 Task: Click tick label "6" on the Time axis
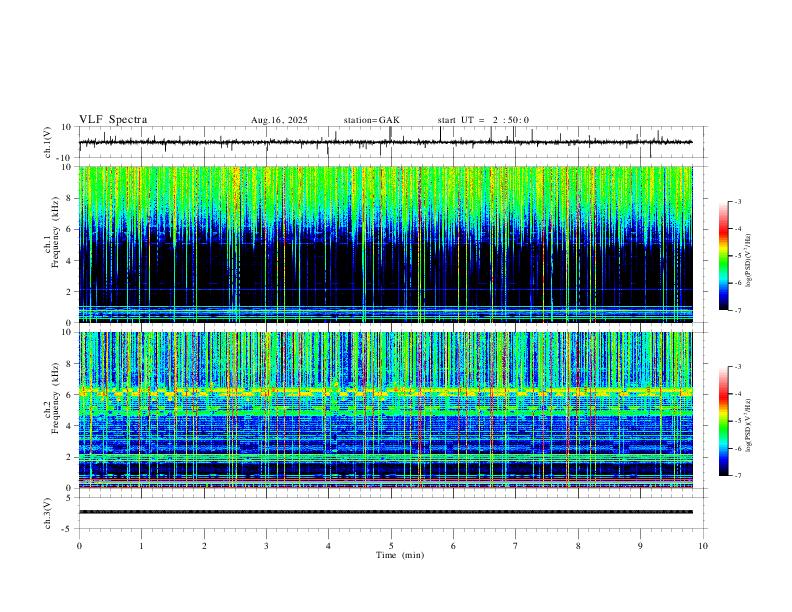[453, 546]
